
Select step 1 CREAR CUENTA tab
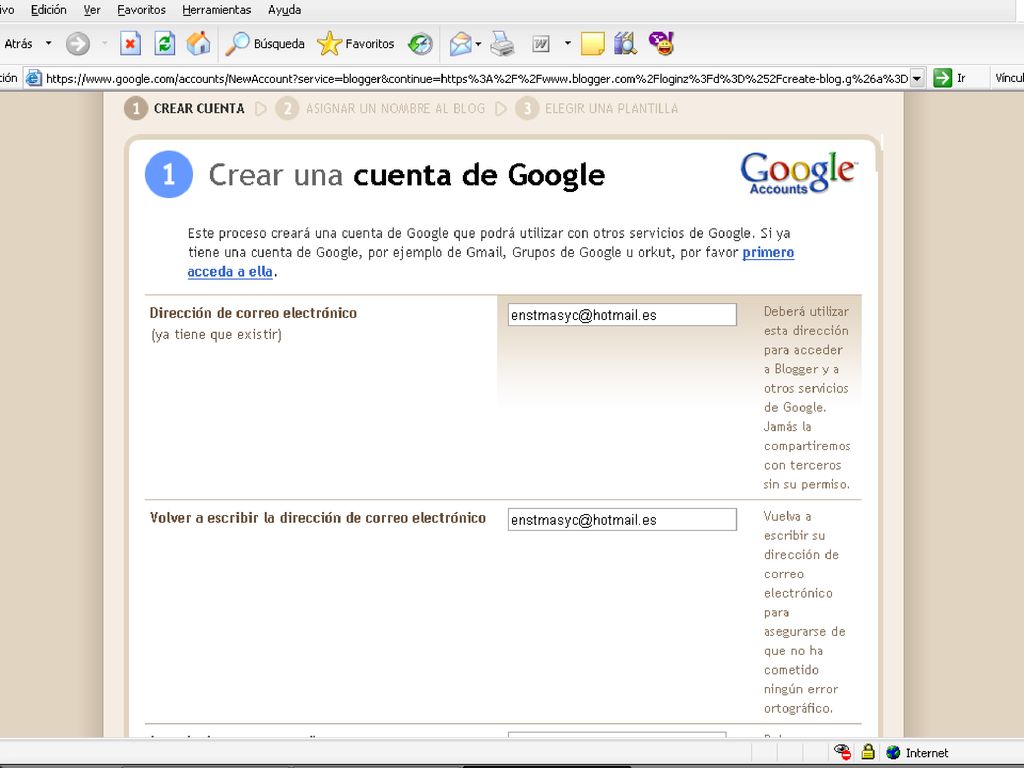[185, 108]
